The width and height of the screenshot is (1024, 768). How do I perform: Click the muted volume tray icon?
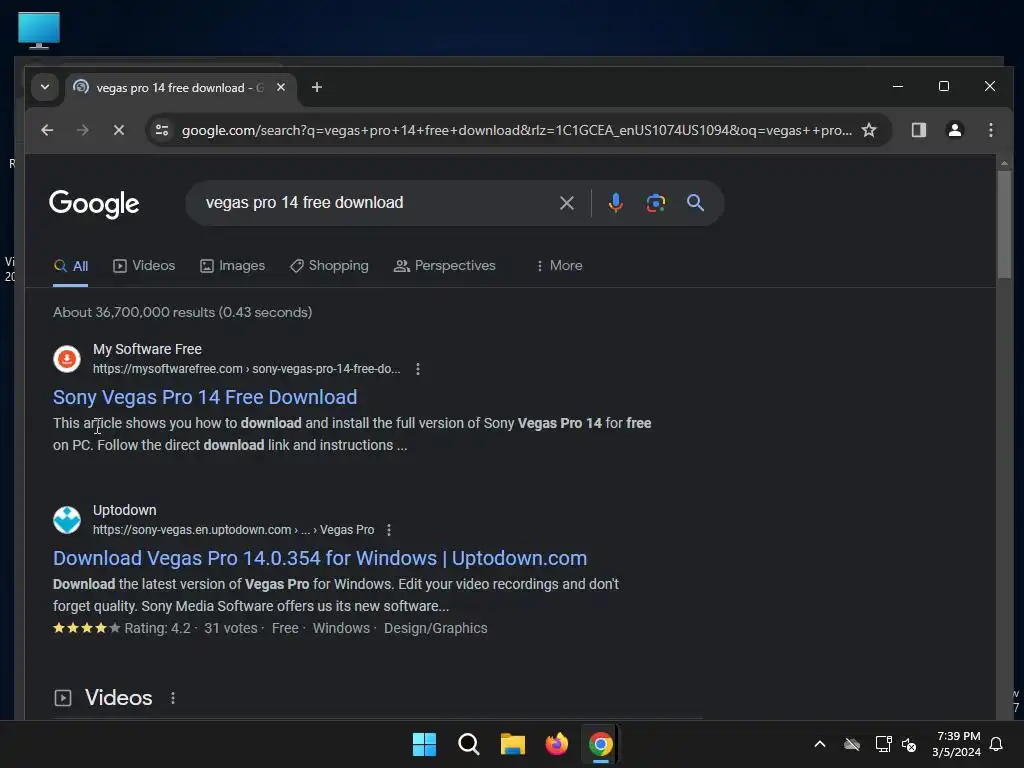click(908, 744)
